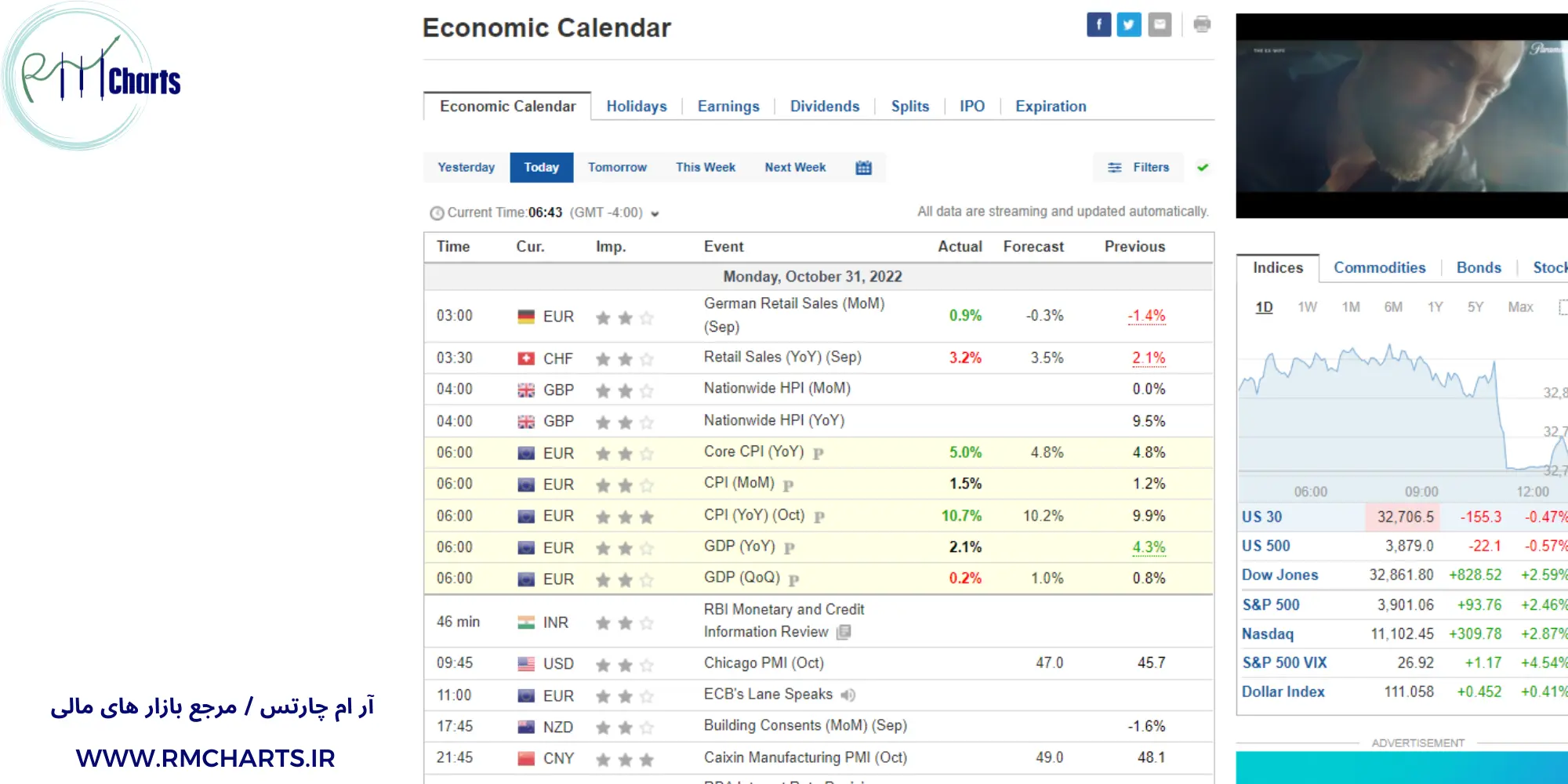Open the Caixin Manufacturing PMI event
The image size is (1568, 784).
point(804,758)
